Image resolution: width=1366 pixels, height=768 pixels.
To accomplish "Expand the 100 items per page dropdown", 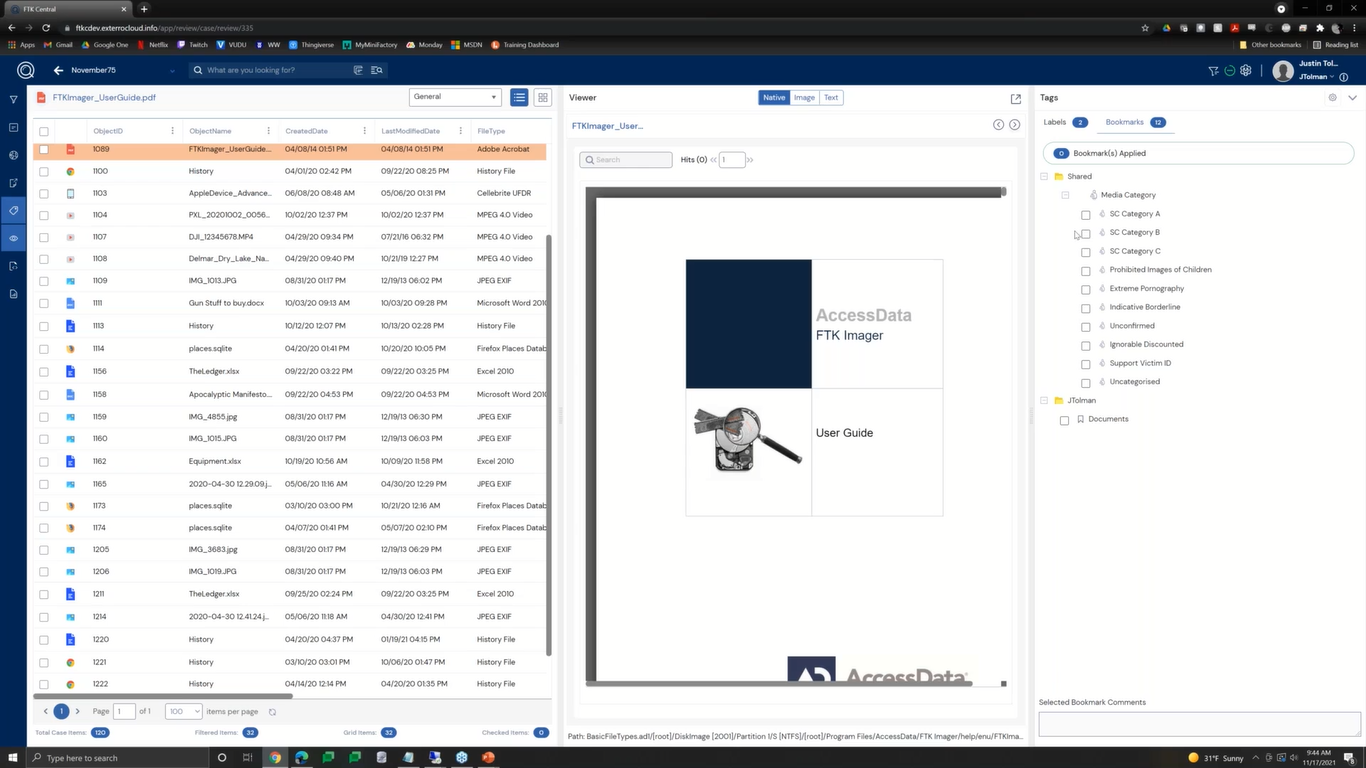I will 184,711.
